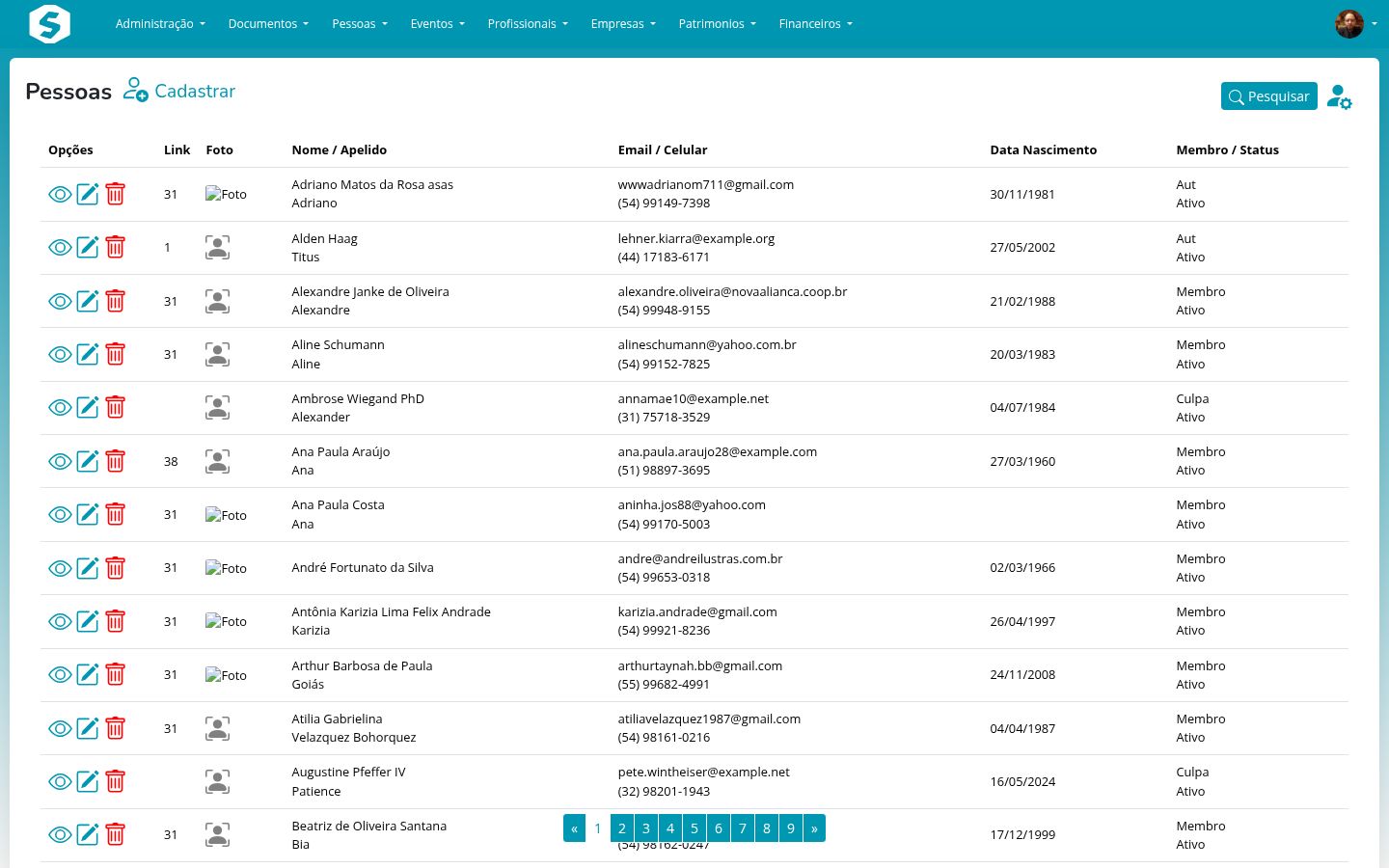Click email karizia.andrade@gmail.com
1389x868 pixels.
point(697,611)
